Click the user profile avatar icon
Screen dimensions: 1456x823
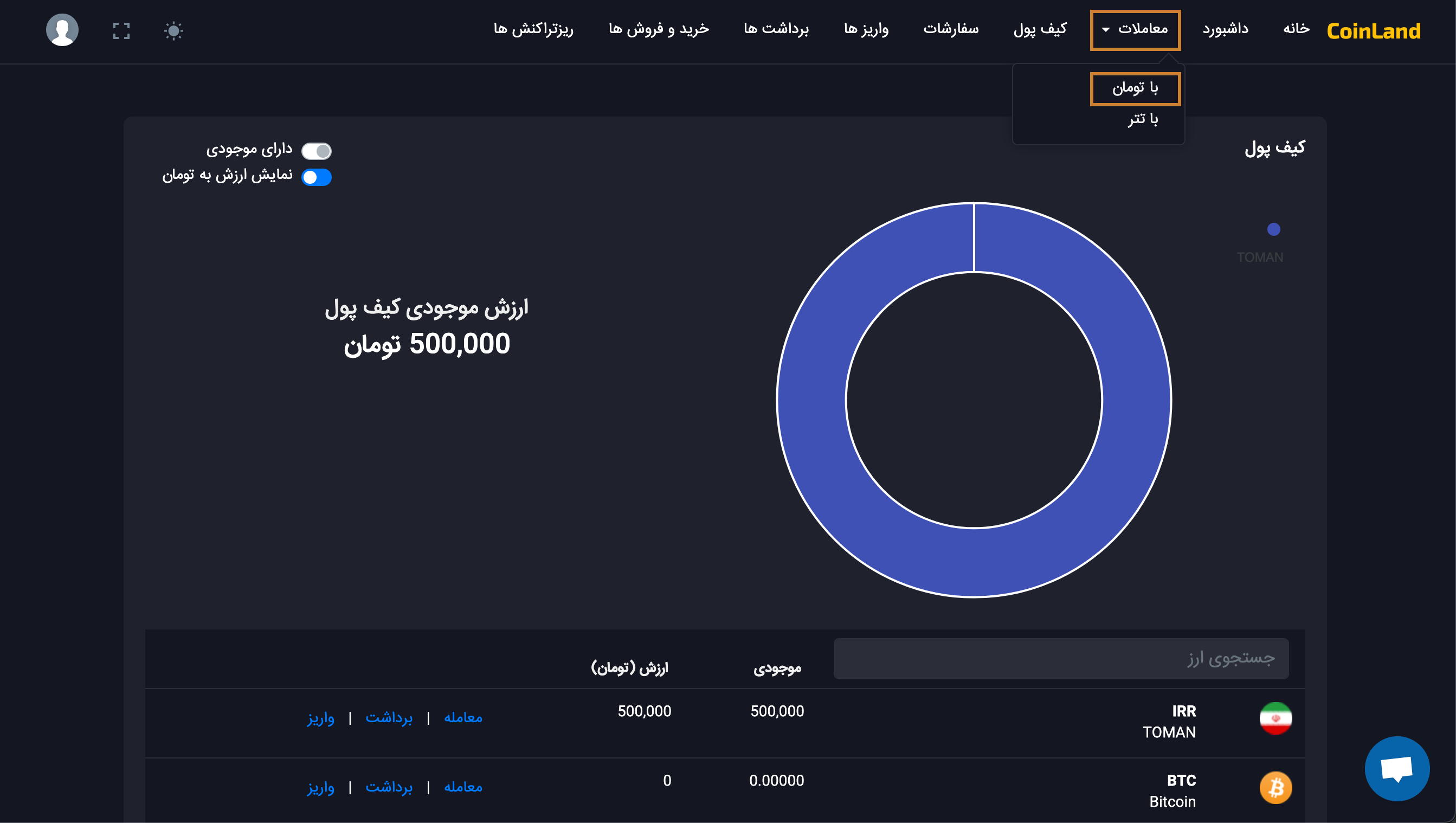coord(62,30)
